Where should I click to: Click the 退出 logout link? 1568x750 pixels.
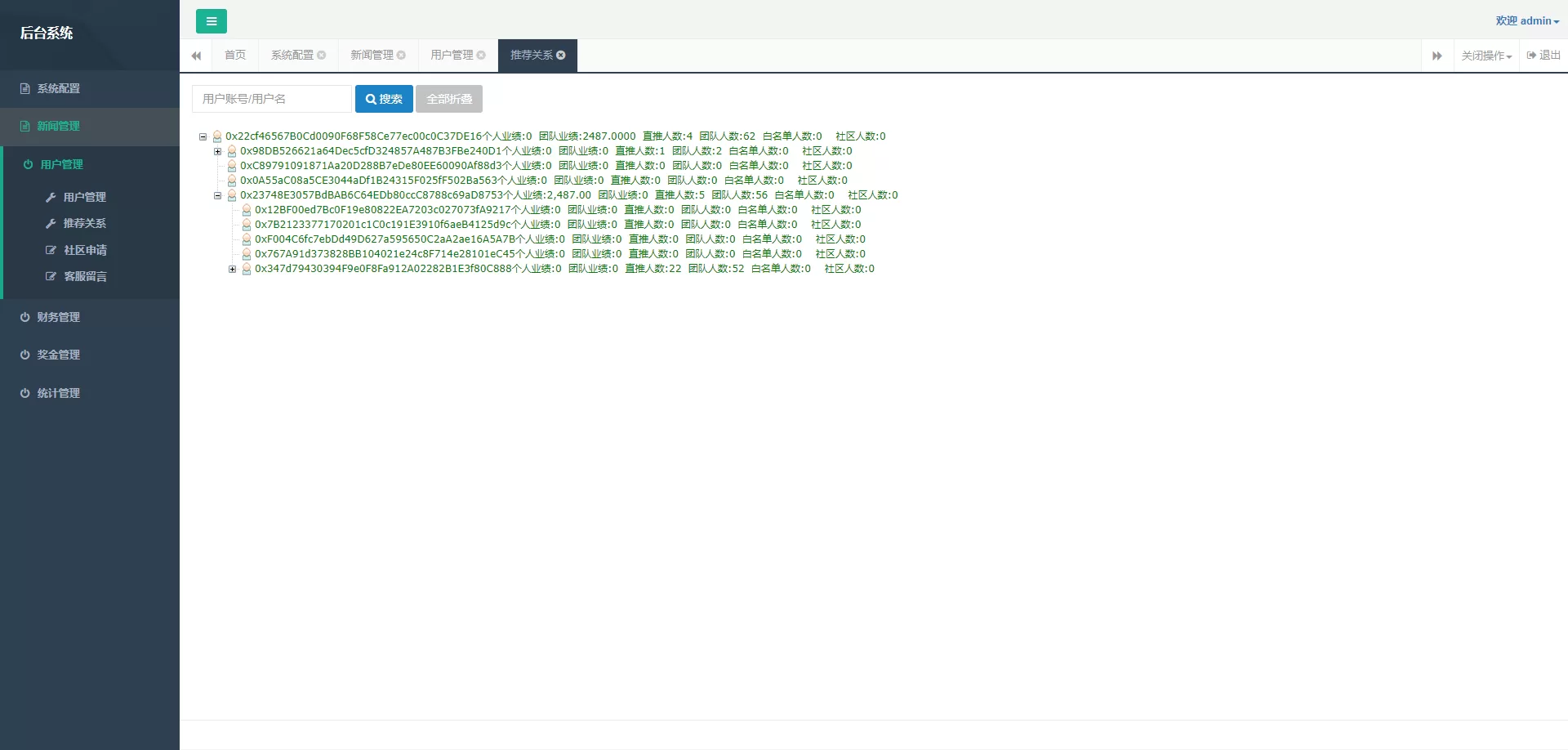1543,56
